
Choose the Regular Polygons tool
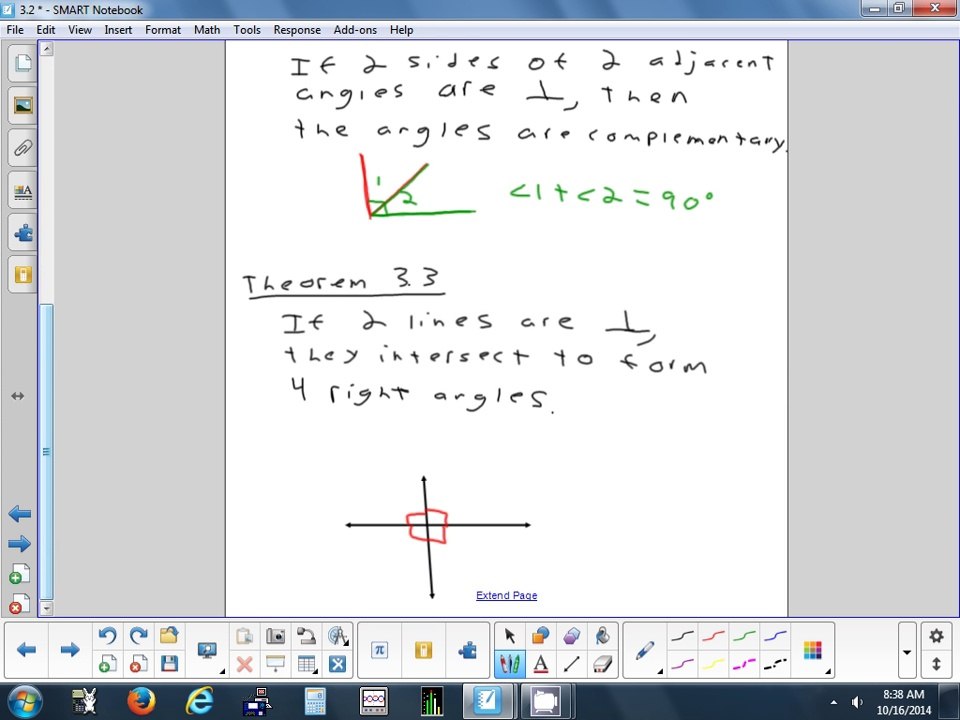pyautogui.click(x=571, y=636)
